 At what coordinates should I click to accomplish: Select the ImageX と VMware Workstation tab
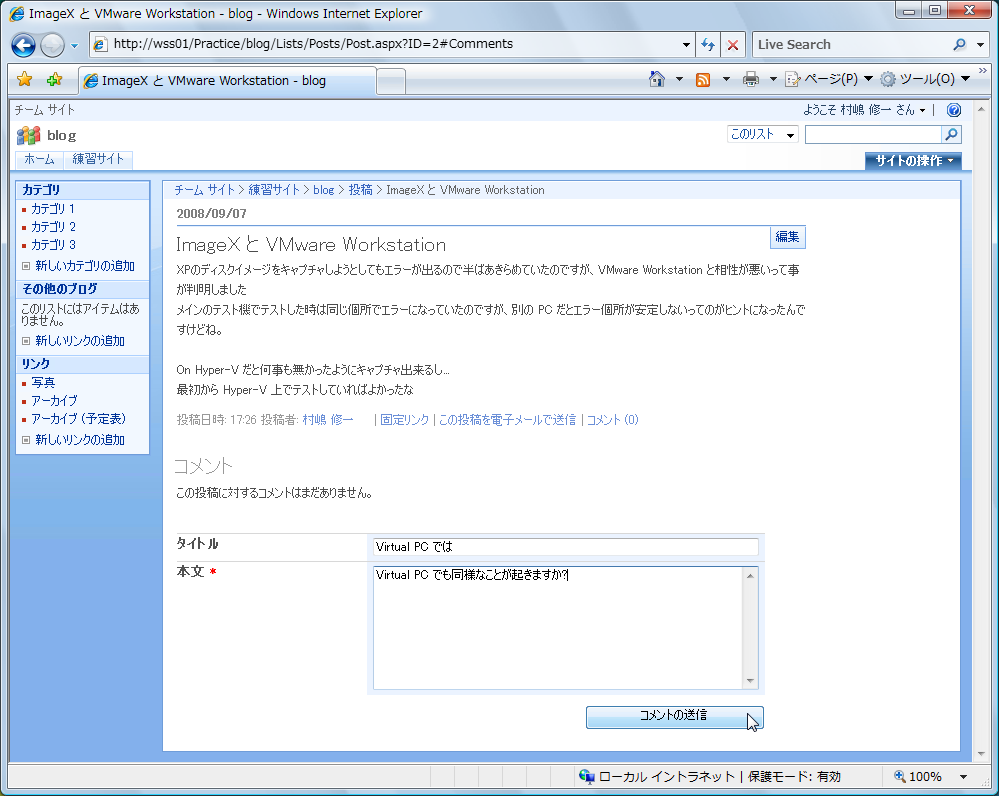pyautogui.click(x=227, y=81)
